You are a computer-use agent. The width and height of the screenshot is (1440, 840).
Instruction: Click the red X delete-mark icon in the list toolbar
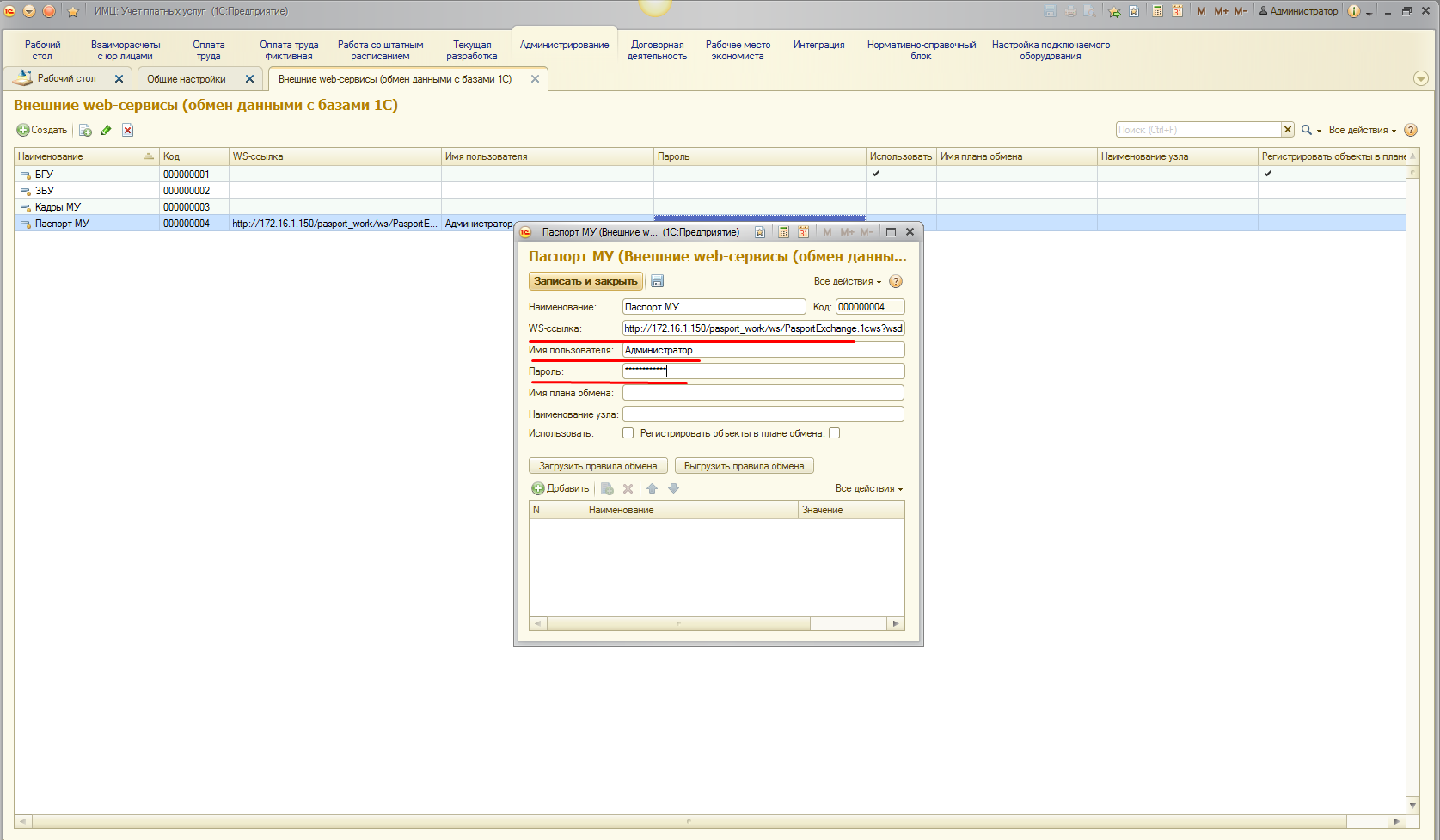(x=127, y=130)
